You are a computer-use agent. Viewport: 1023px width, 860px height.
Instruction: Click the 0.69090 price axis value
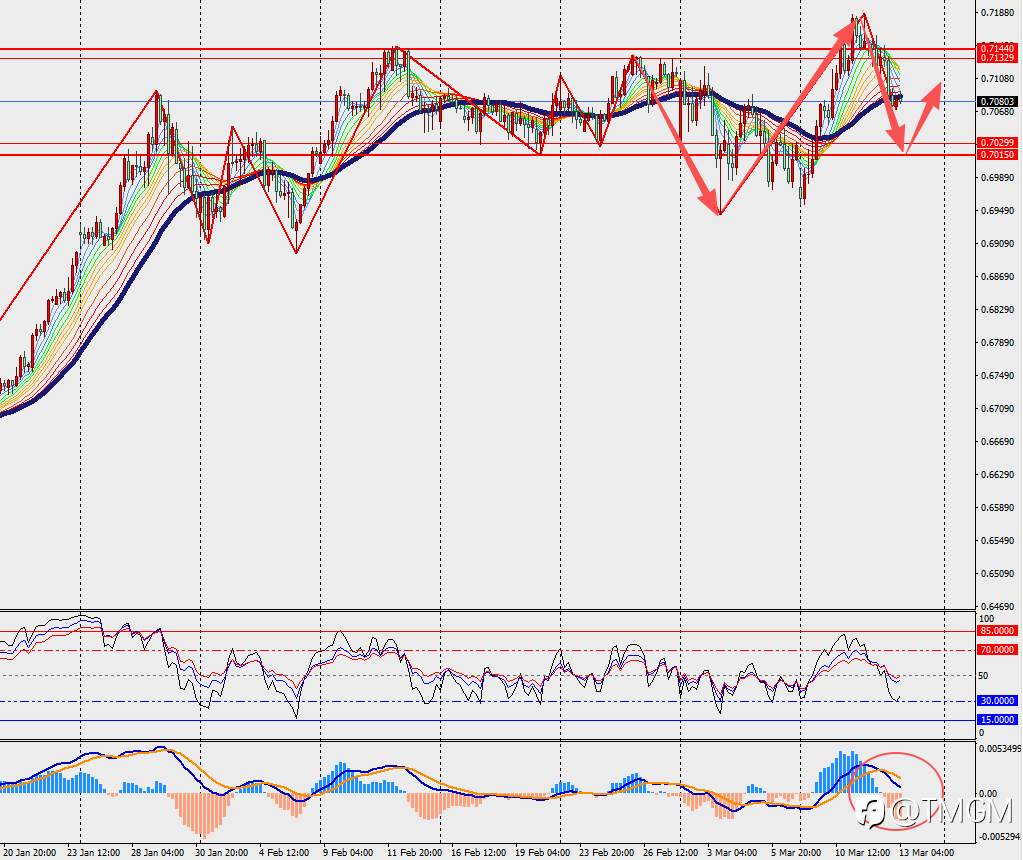[998, 243]
